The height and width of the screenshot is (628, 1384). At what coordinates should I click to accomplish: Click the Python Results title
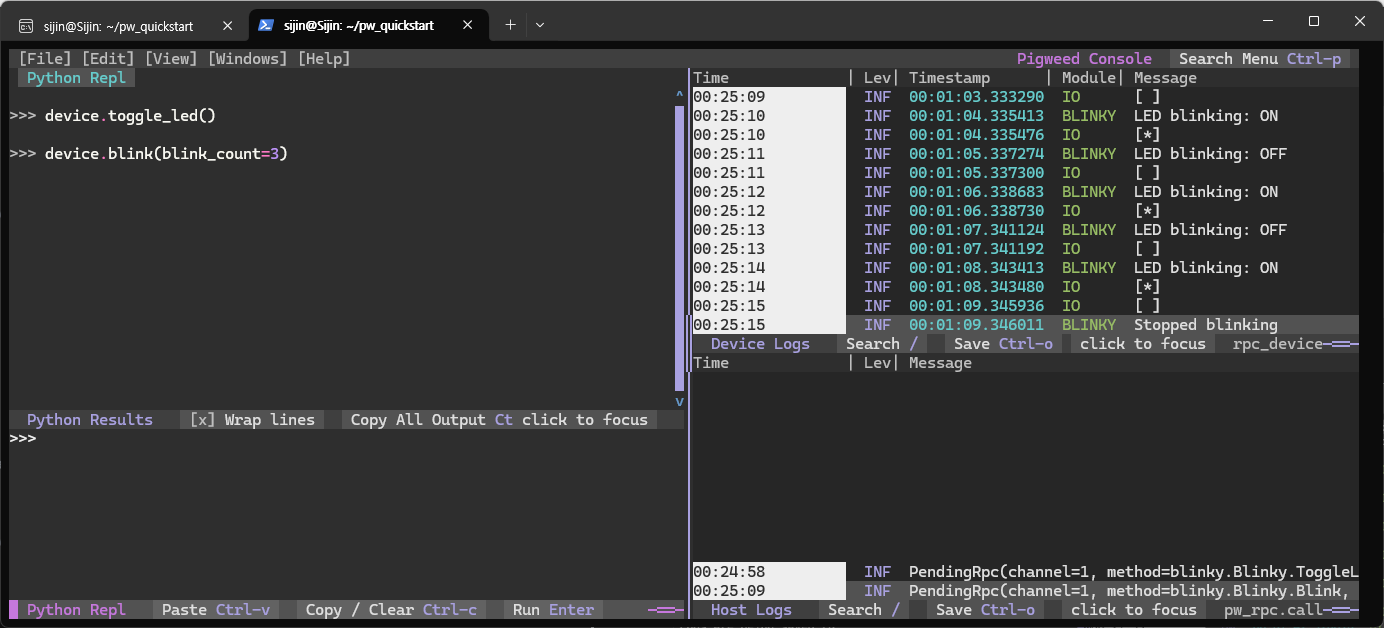coord(90,420)
